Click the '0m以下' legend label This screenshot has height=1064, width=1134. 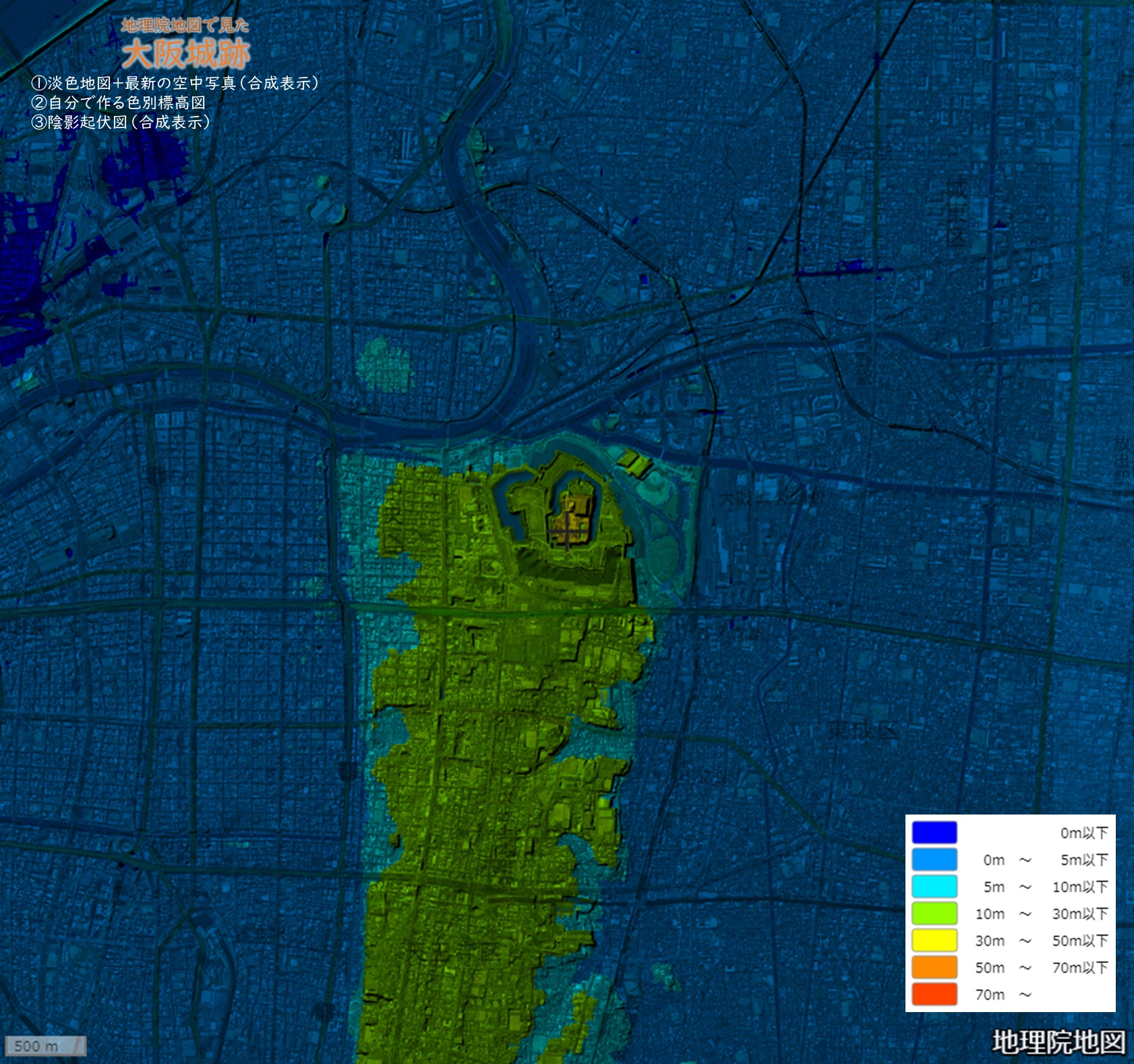[1084, 833]
